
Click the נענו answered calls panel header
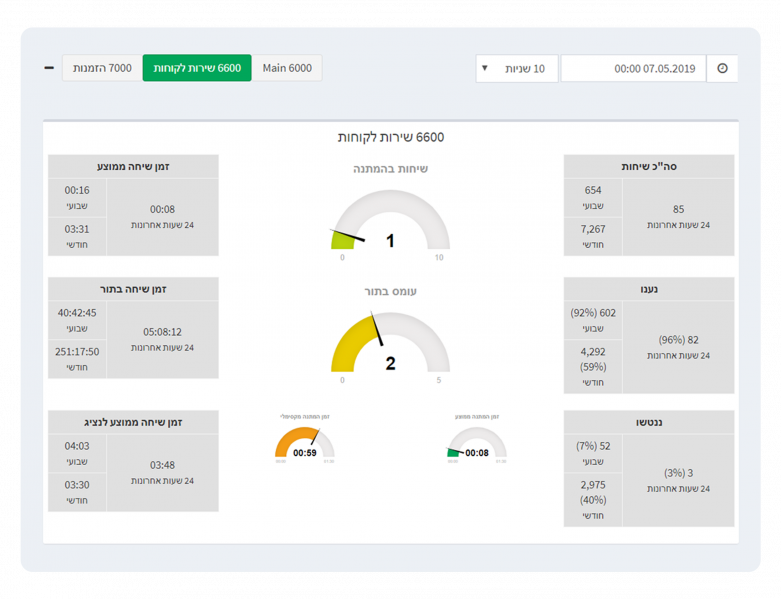649,289
